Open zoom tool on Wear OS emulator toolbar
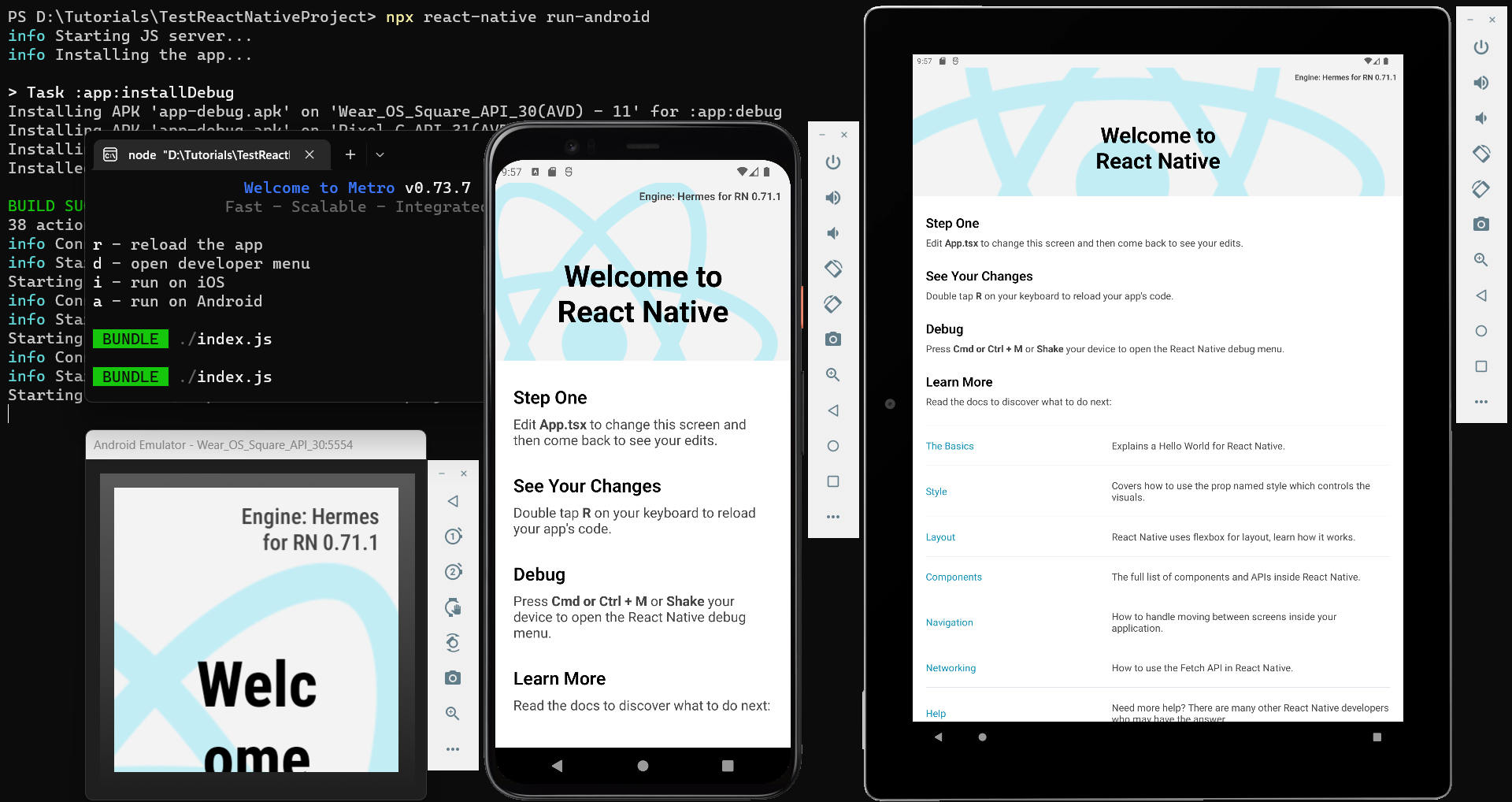 point(453,714)
